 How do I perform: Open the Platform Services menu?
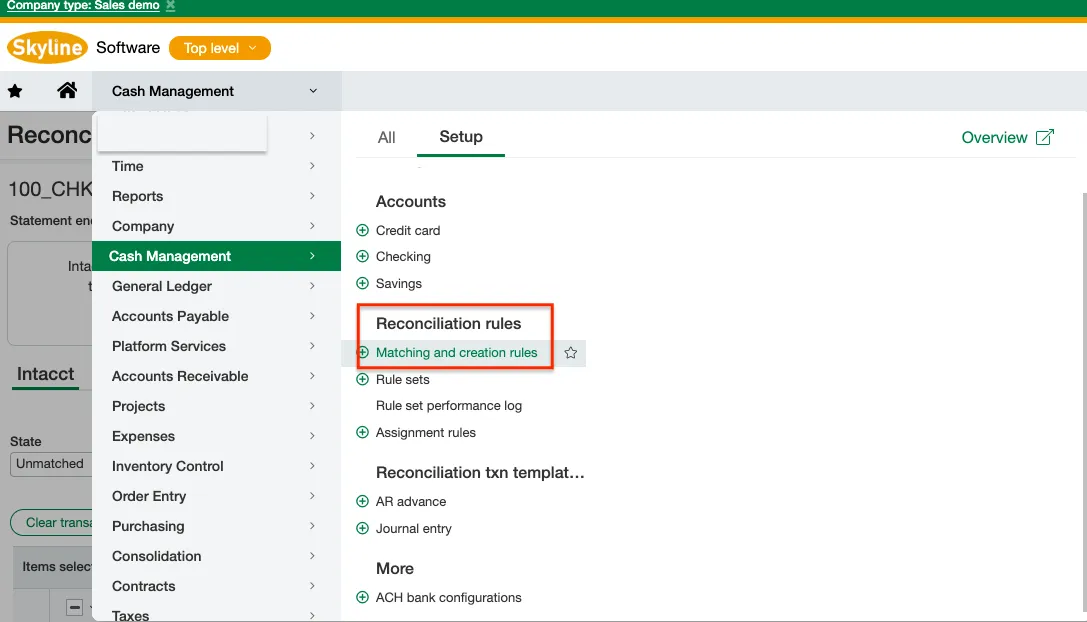216,346
